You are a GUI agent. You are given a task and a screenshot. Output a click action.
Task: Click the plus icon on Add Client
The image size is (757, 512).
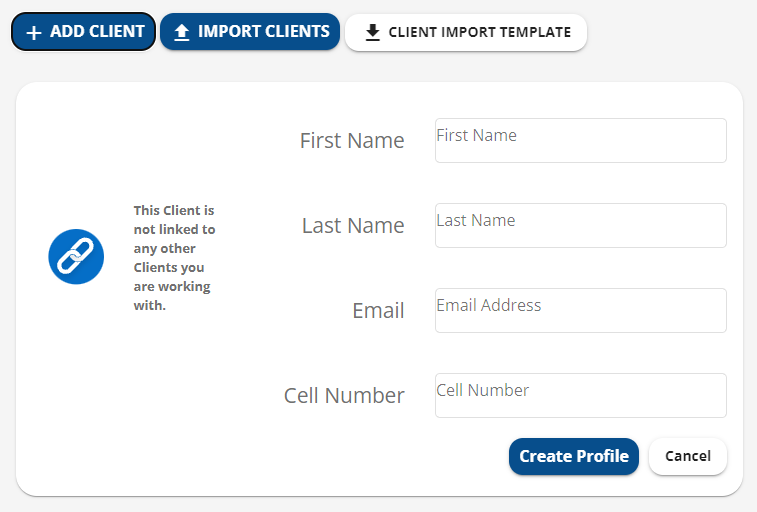34,32
